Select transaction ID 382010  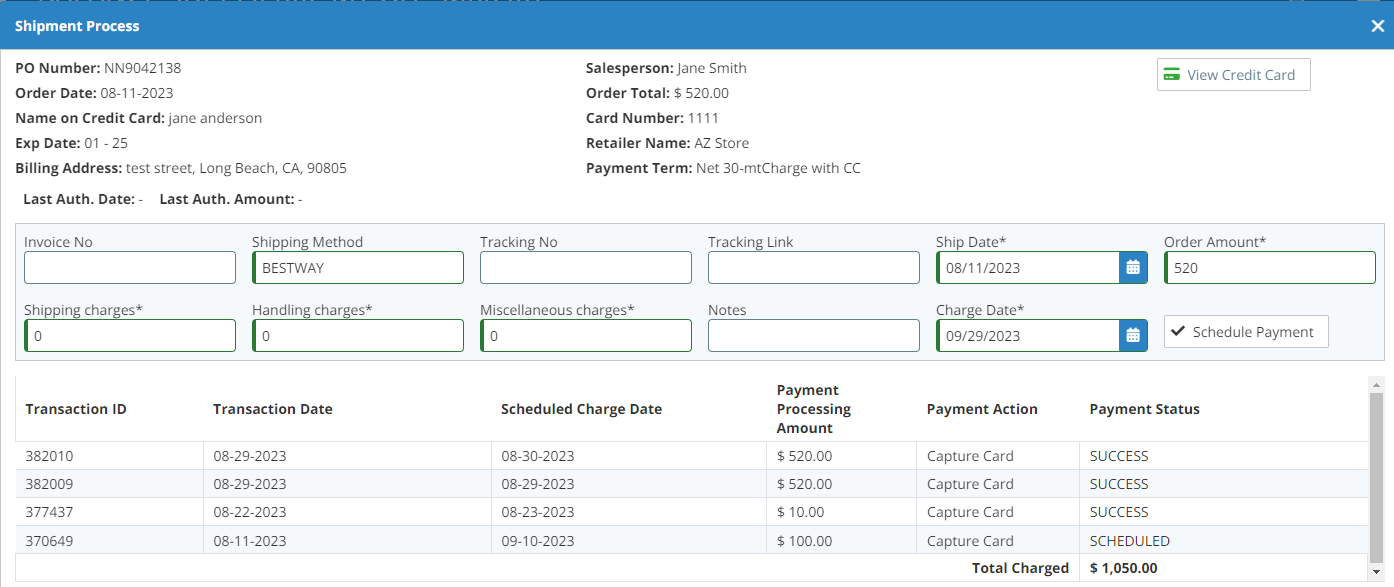[49, 456]
